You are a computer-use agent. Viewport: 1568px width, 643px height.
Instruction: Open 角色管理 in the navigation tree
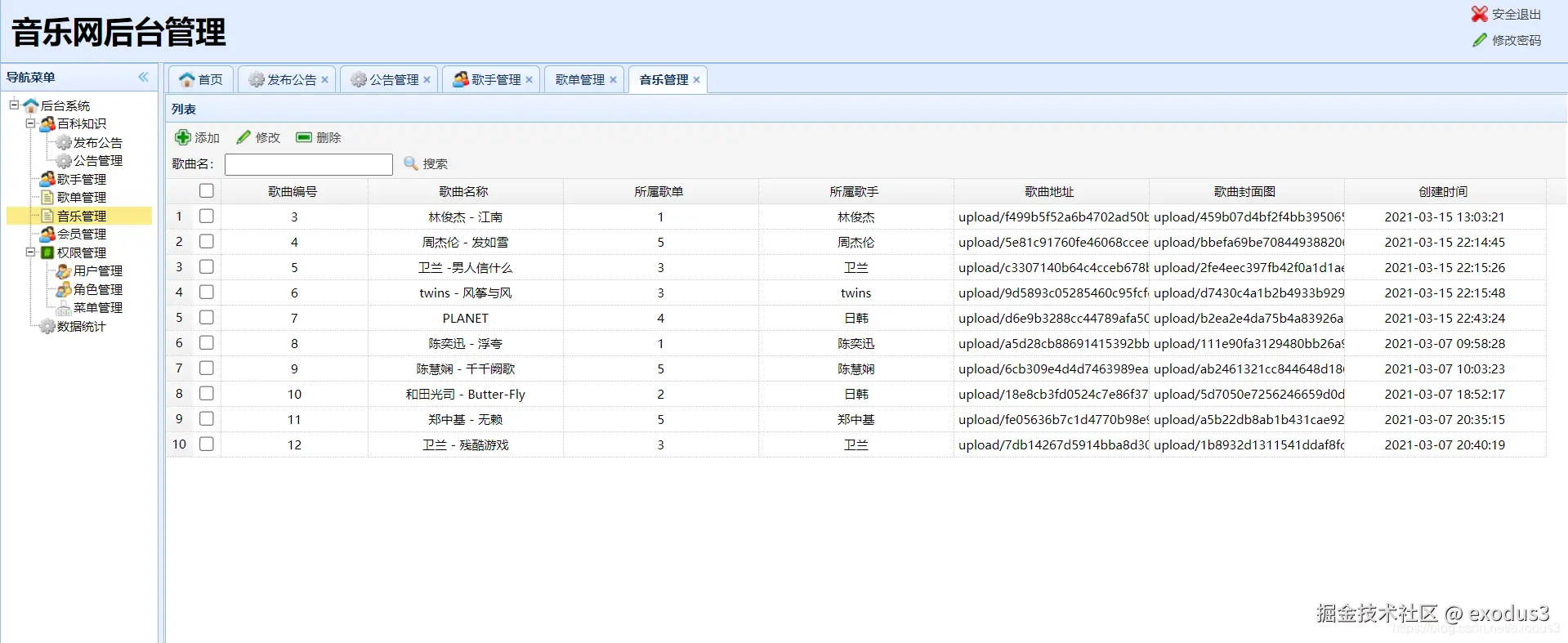[x=98, y=289]
